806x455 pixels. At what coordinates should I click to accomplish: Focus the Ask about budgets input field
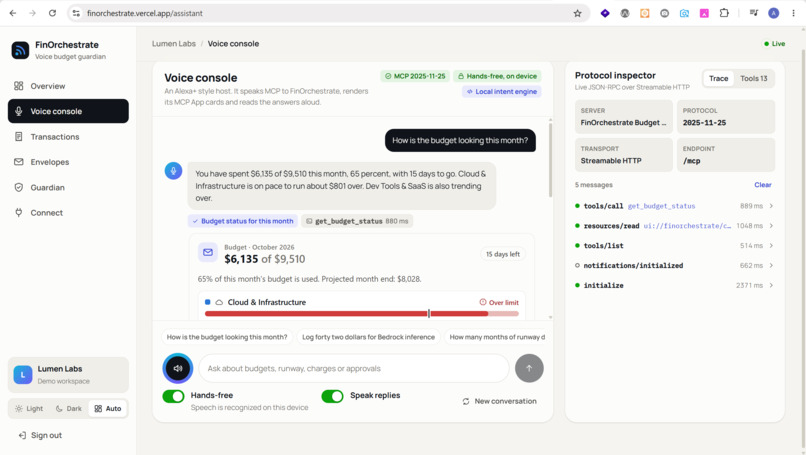(x=354, y=368)
